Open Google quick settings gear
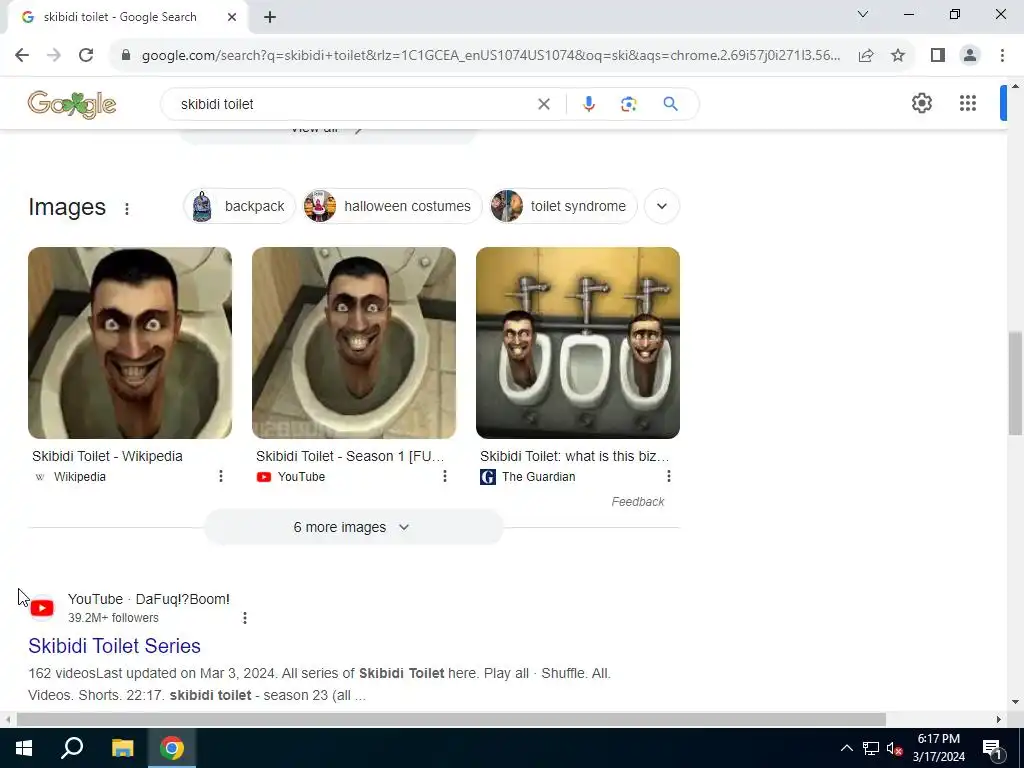Screen dimensions: 1024x768 point(921,103)
